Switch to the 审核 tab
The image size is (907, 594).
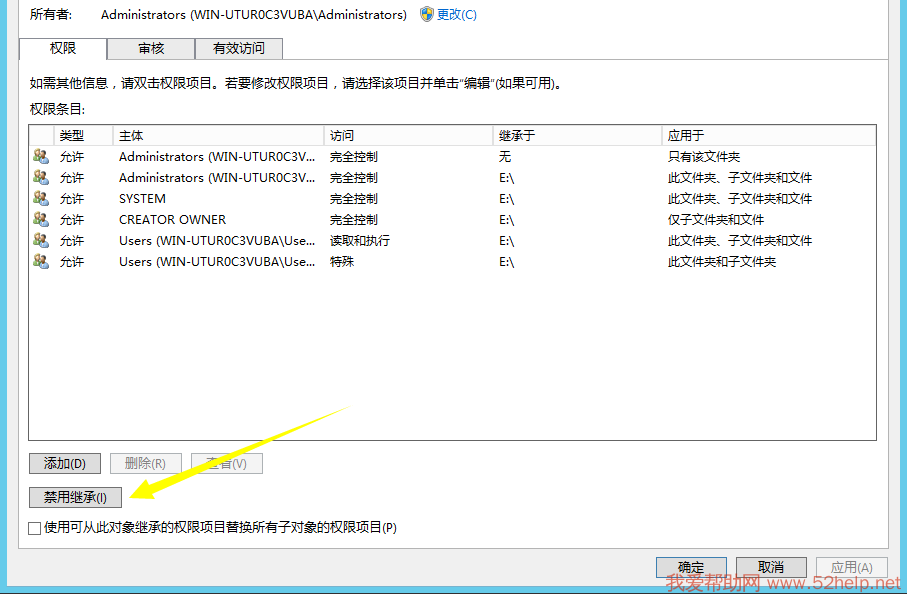pos(151,48)
